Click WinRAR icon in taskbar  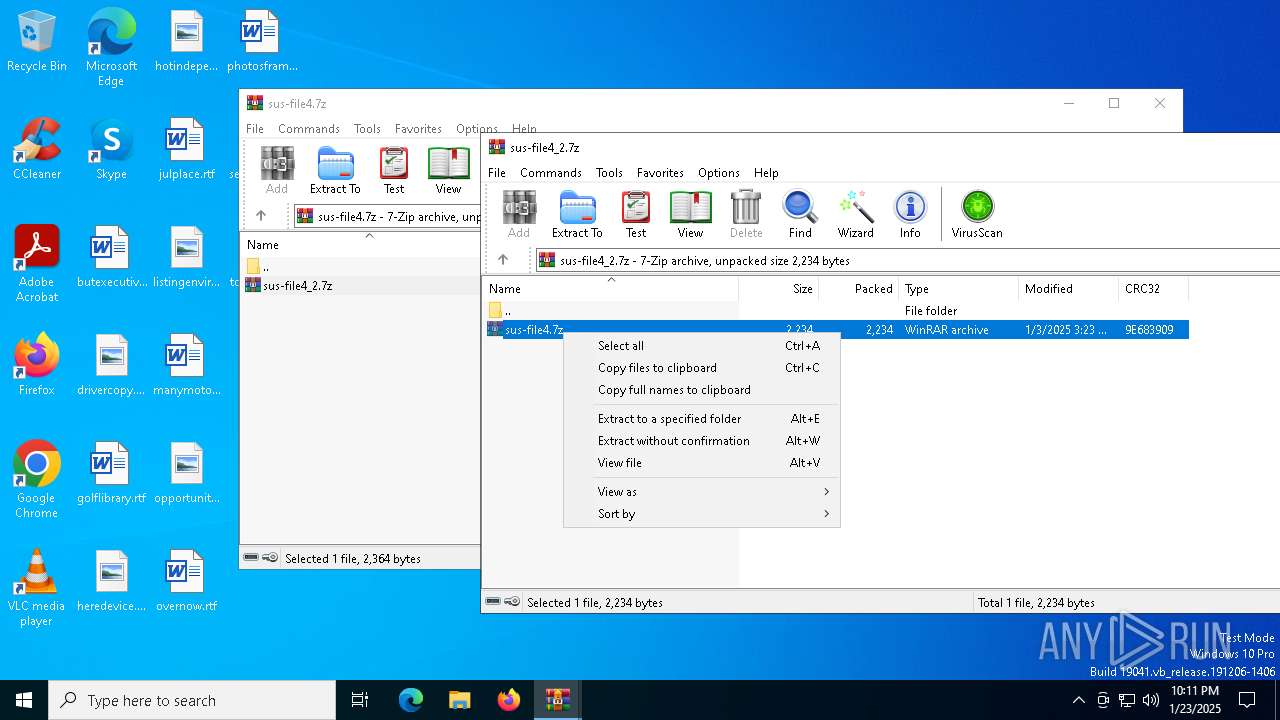[x=557, y=700]
